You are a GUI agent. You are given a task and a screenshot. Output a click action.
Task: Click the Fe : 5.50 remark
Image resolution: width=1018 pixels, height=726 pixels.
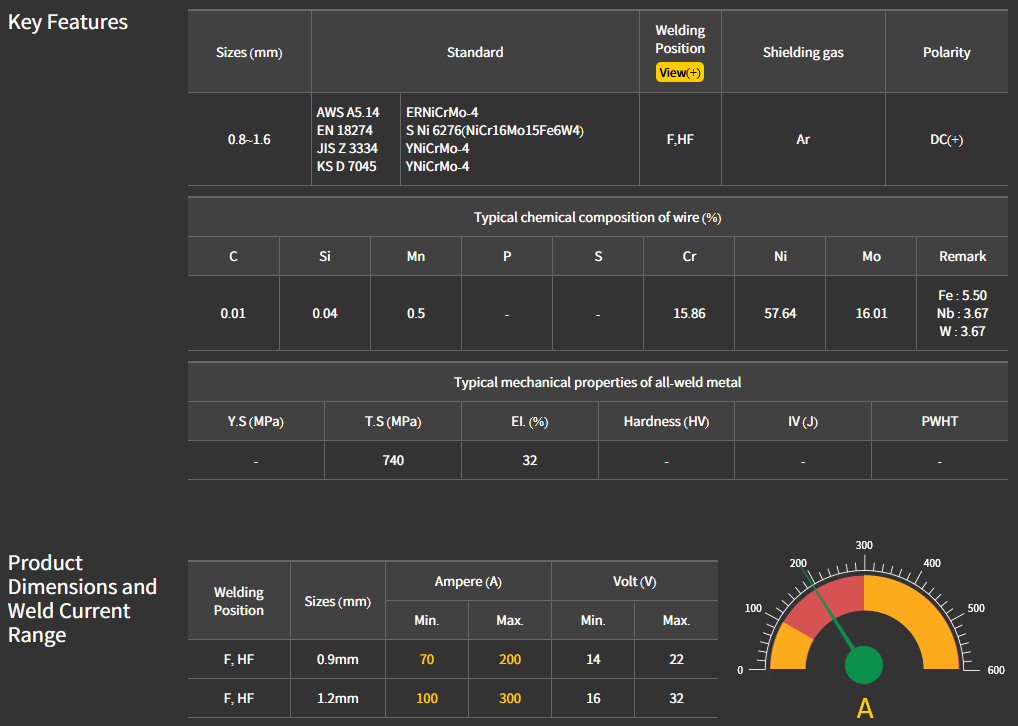tap(962, 296)
